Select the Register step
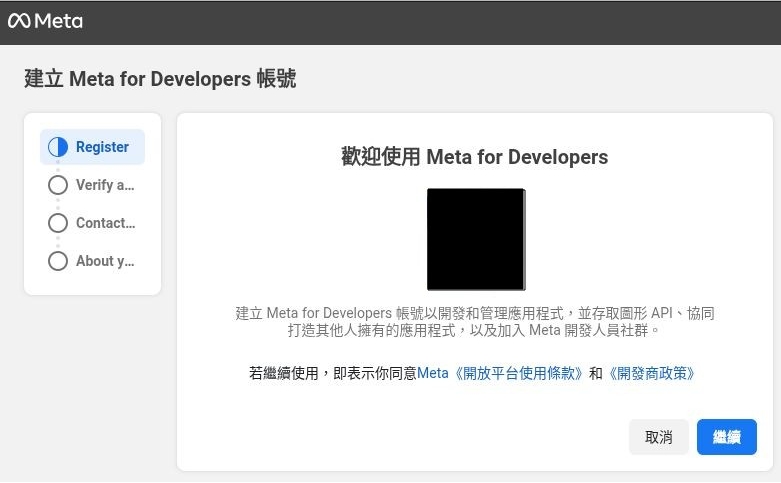 (92, 147)
